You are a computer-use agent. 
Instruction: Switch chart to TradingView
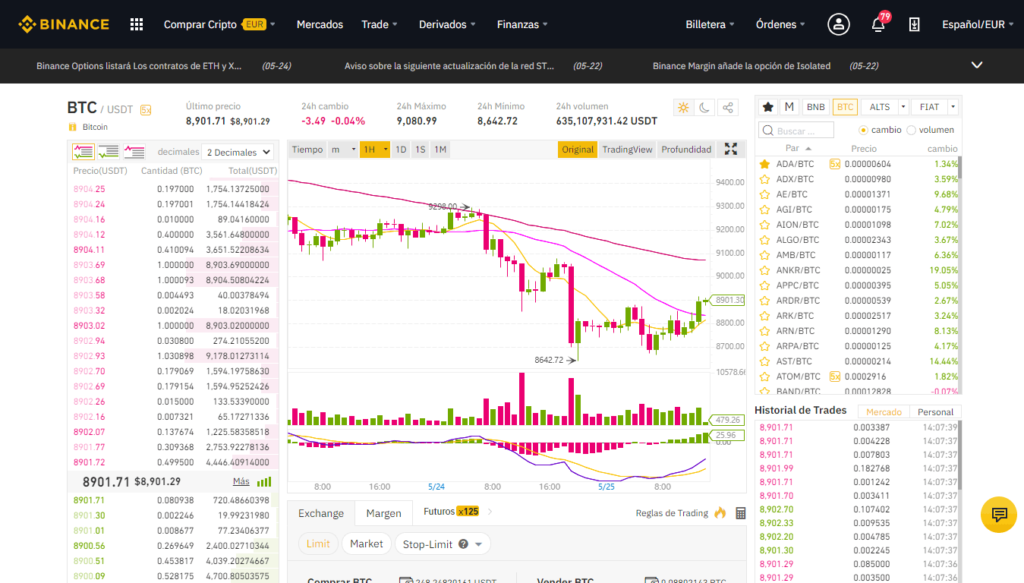click(x=627, y=150)
